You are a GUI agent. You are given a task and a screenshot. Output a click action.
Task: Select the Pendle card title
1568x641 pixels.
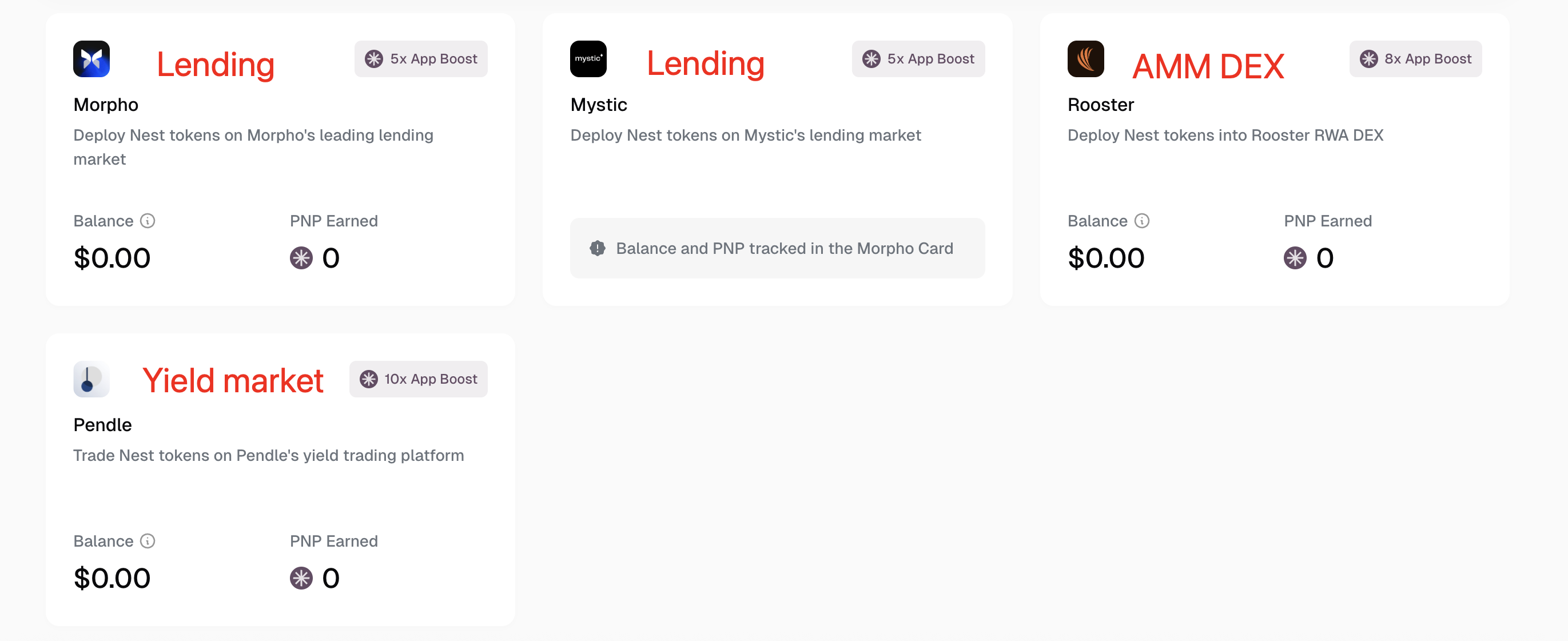pyautogui.click(x=102, y=425)
